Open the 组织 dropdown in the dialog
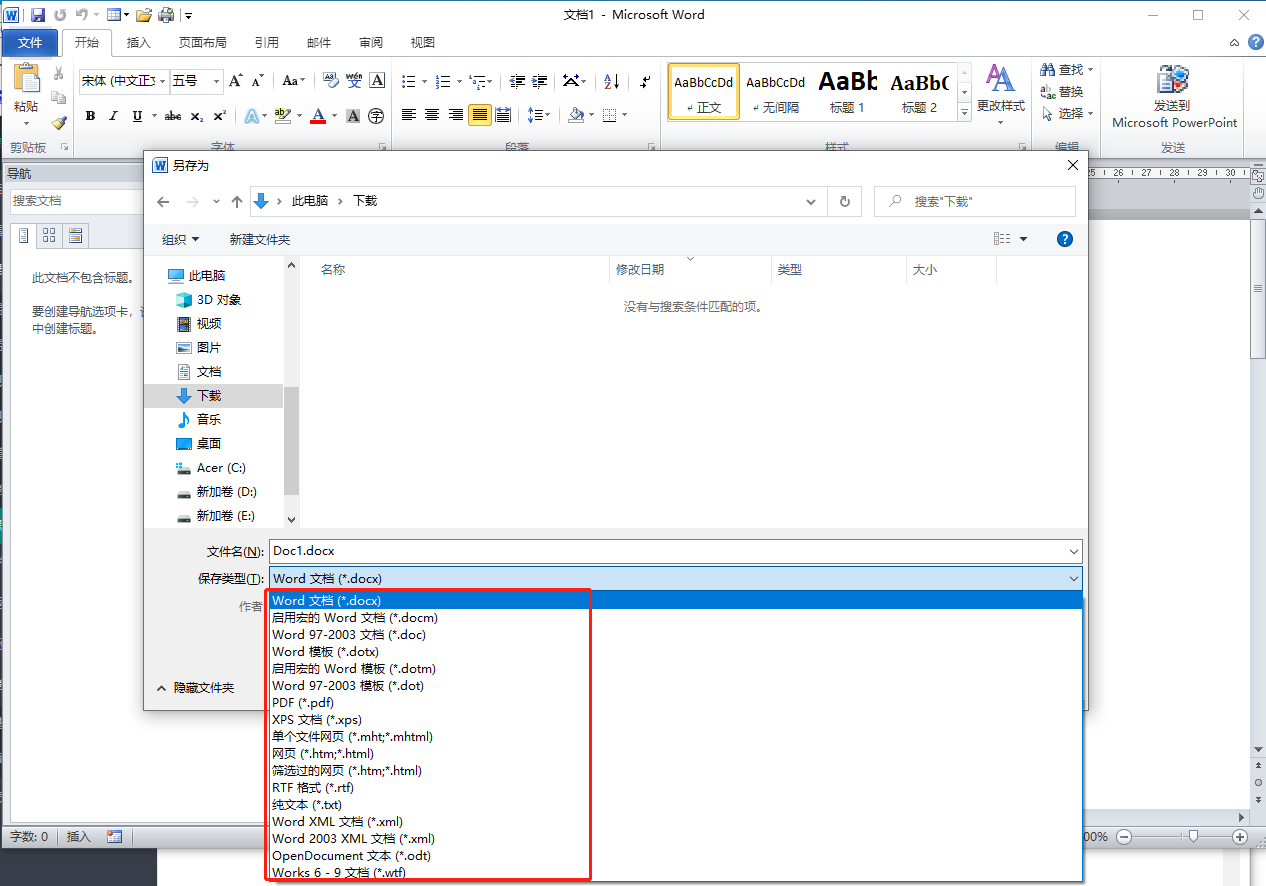The height and width of the screenshot is (886, 1266). click(181, 239)
